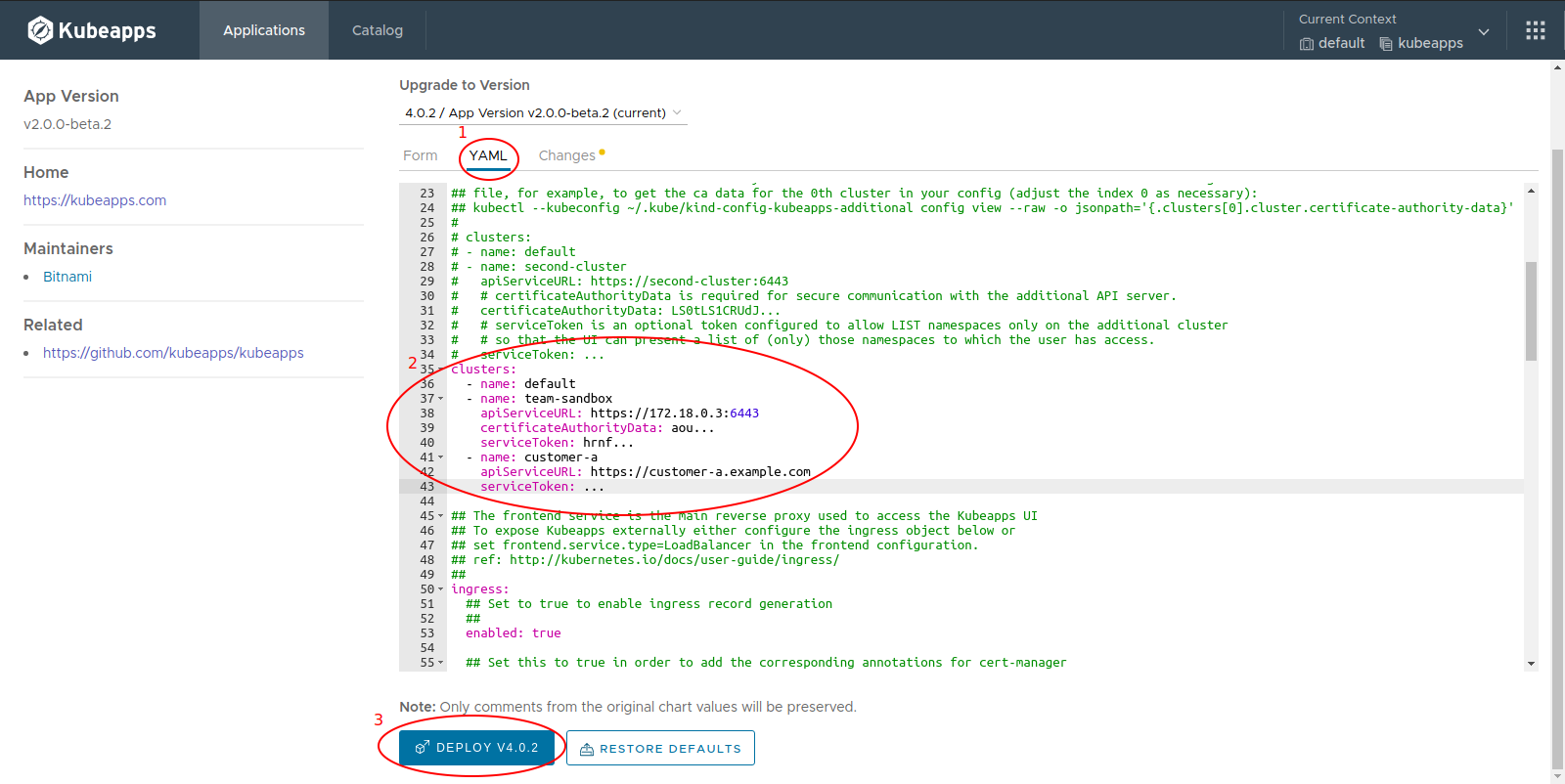The image size is (1565, 784).
Task: Open the kubeapps.com home link
Action: 95,200
